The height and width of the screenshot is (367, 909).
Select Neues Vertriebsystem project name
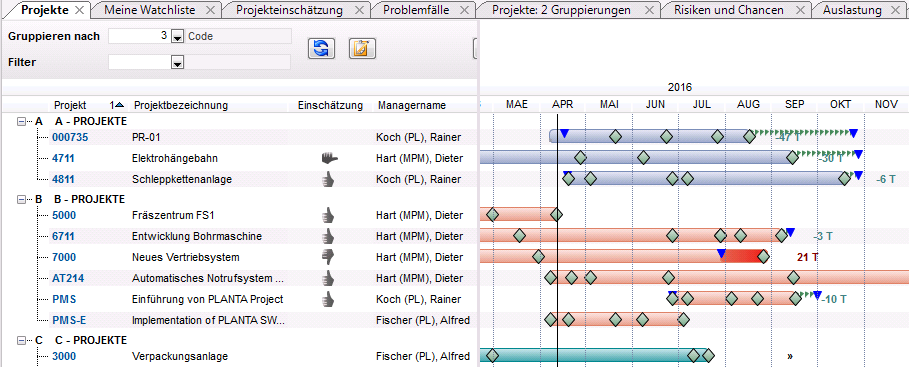(x=186, y=257)
